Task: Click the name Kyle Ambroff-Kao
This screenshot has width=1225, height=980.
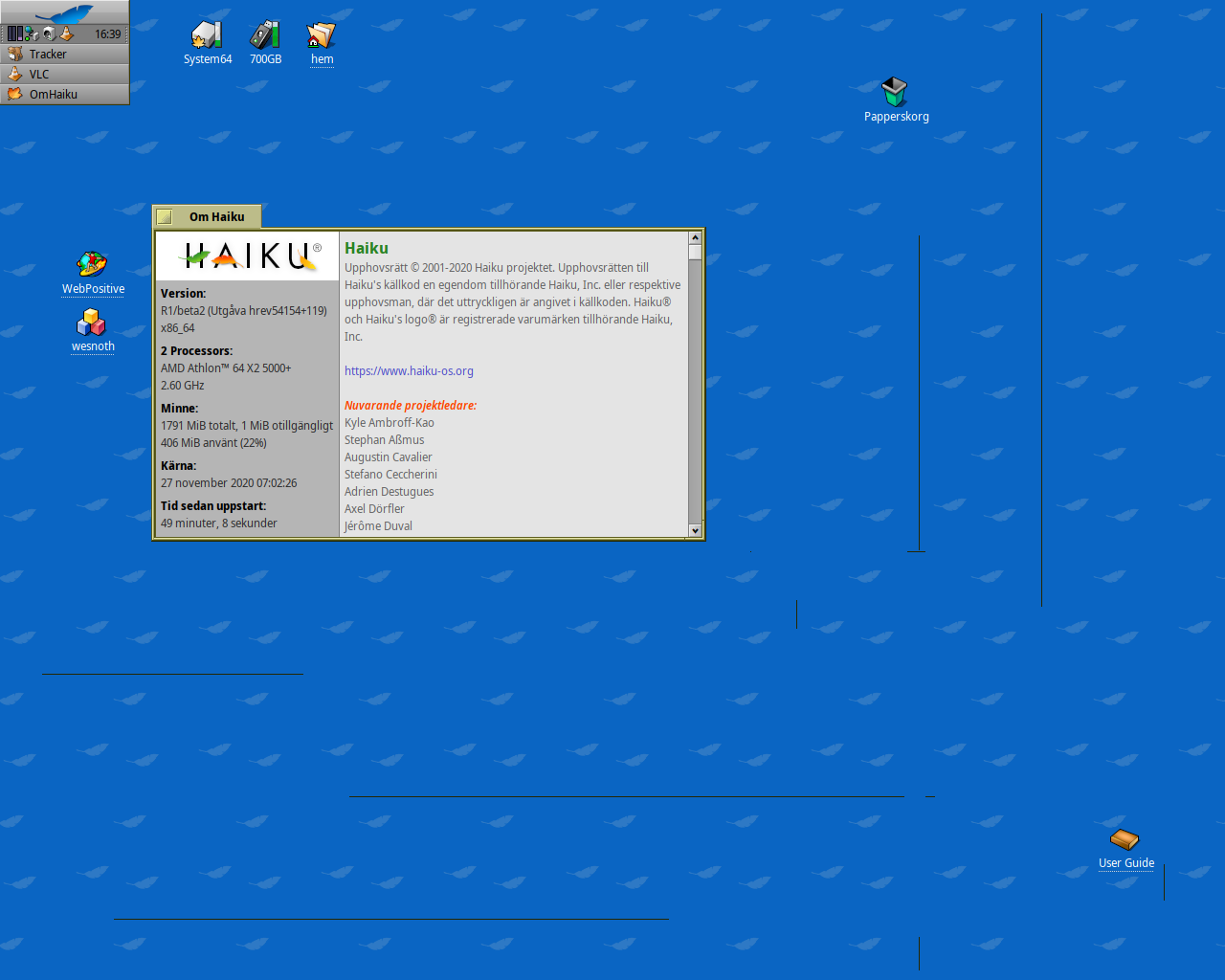Action: [390, 423]
